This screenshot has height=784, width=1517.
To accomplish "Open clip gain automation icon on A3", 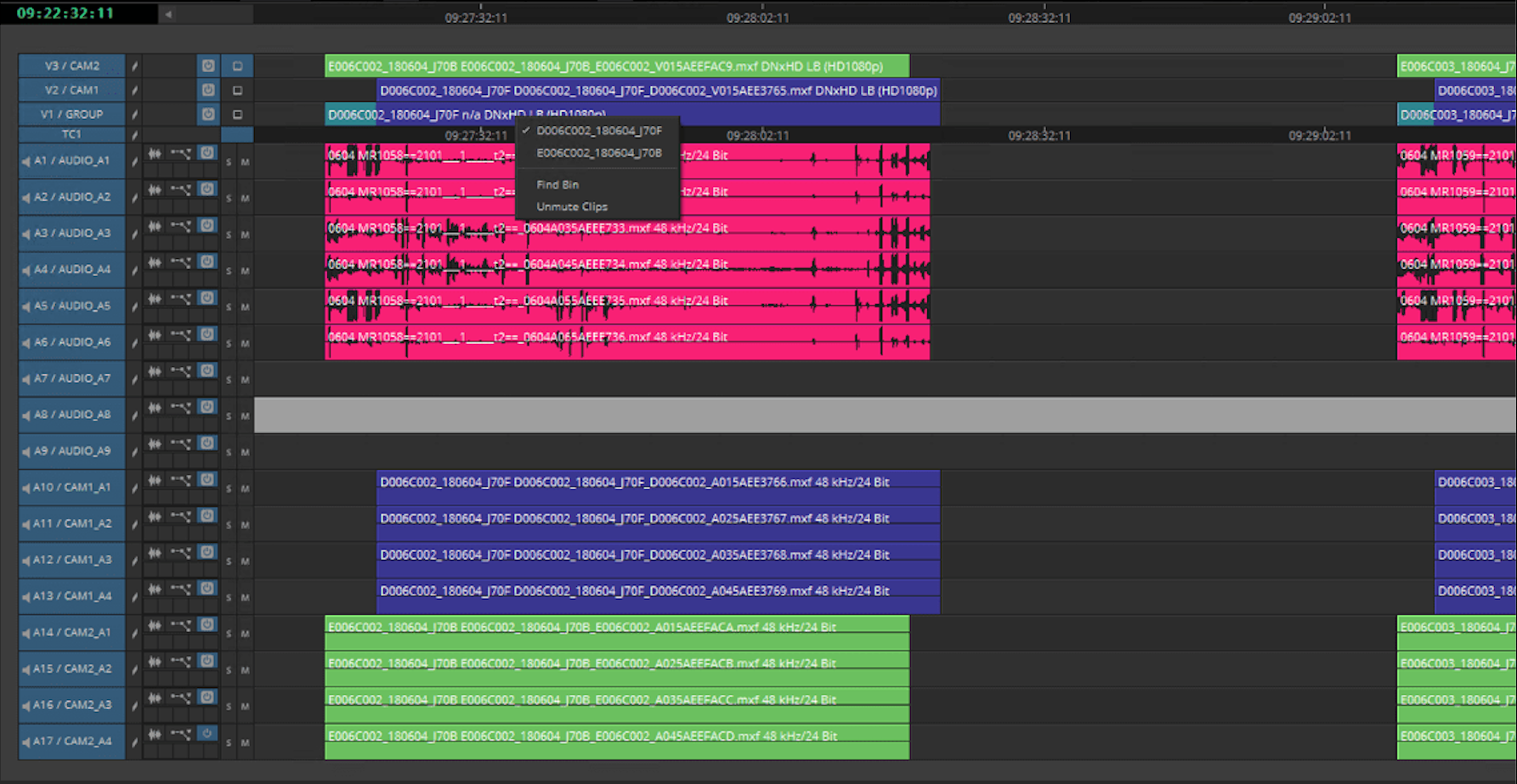I will tap(180, 227).
